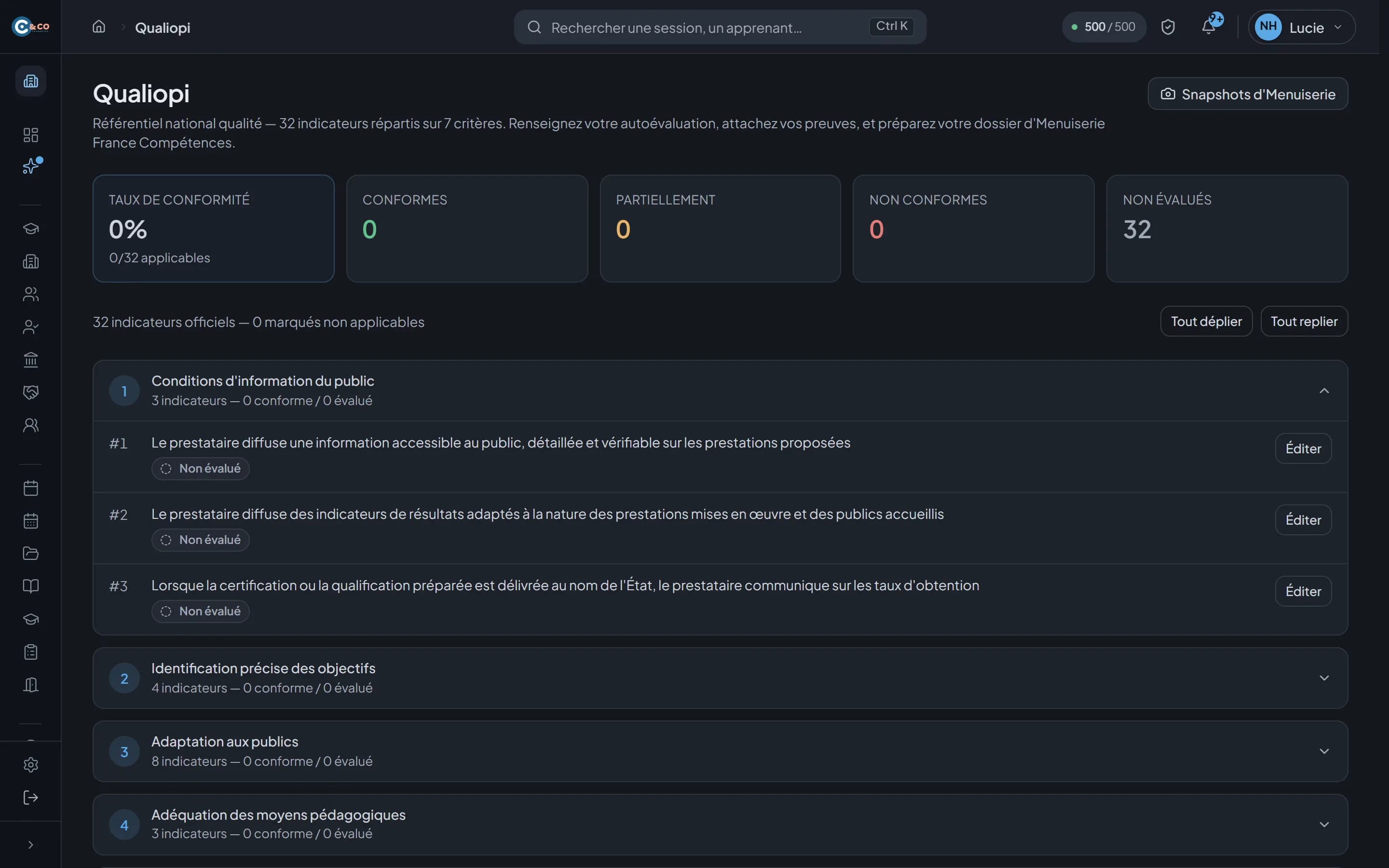
Task: Click the "Adéquation des moyens pédagogiques" title
Action: pyautogui.click(x=278, y=815)
